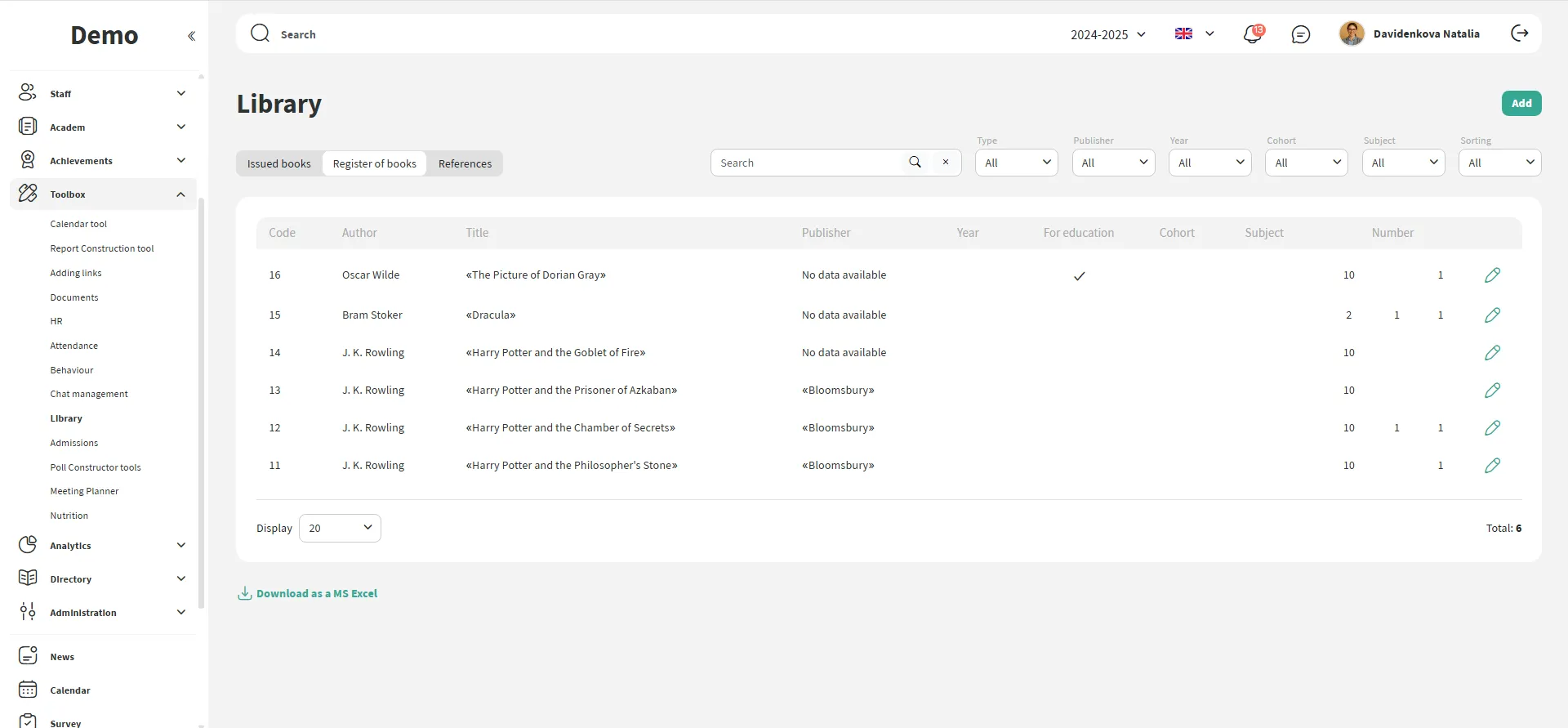This screenshot has width=1568, height=728.
Task: Click the magnifier icon in library search
Action: pos(915,163)
